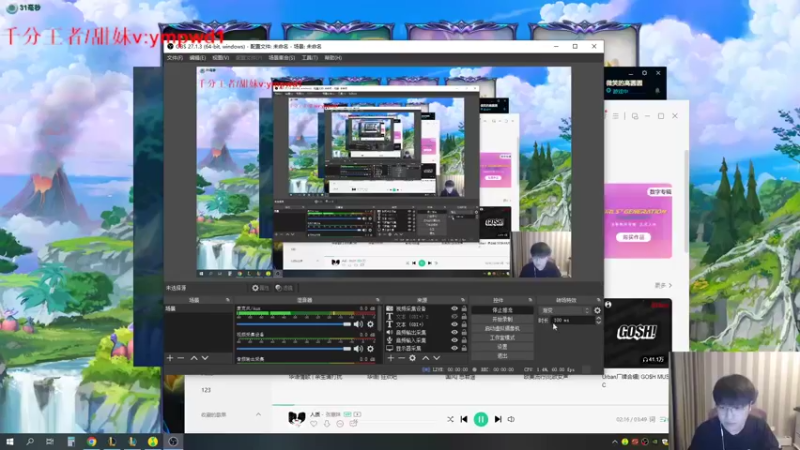Screen dimensions: 800x450
Task: Add a new scene in OBS Scenes panel
Action: tap(170, 358)
